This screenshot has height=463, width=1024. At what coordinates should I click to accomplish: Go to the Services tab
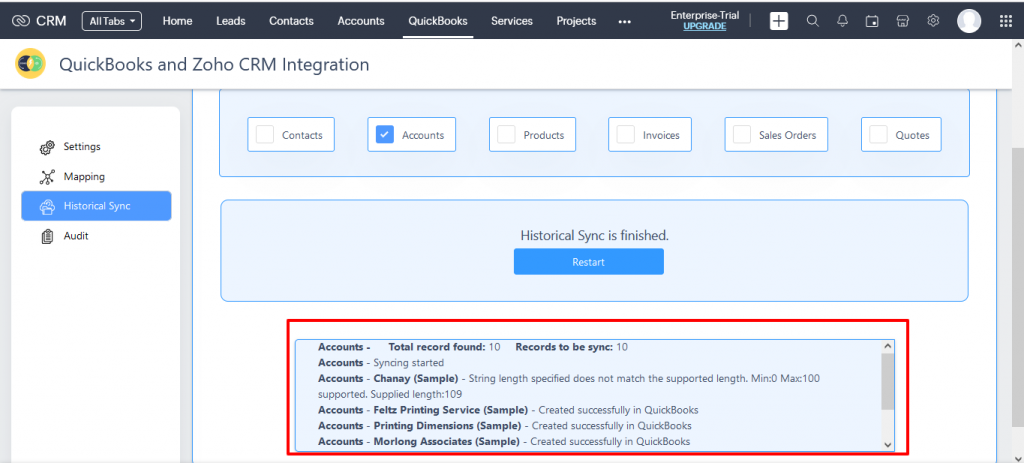click(x=512, y=21)
